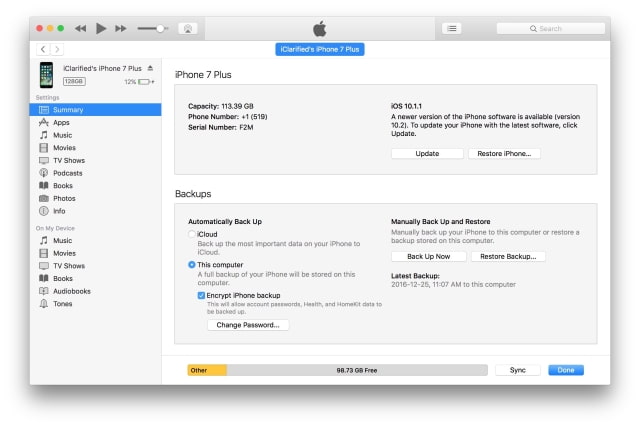Click the Tones bell icon
This screenshot has height=427, width=640.
click(x=44, y=304)
